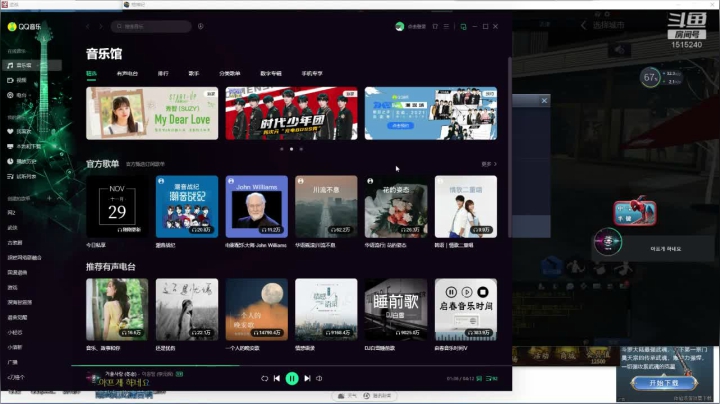Open the NOV 29 daily playlist card
The height and width of the screenshot is (404, 720).
tap(117, 207)
